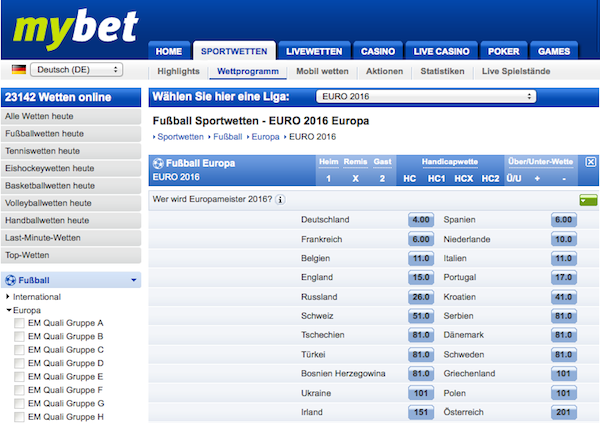Select Italien odds 11.0
This screenshot has width=600, height=423.
pos(564,258)
